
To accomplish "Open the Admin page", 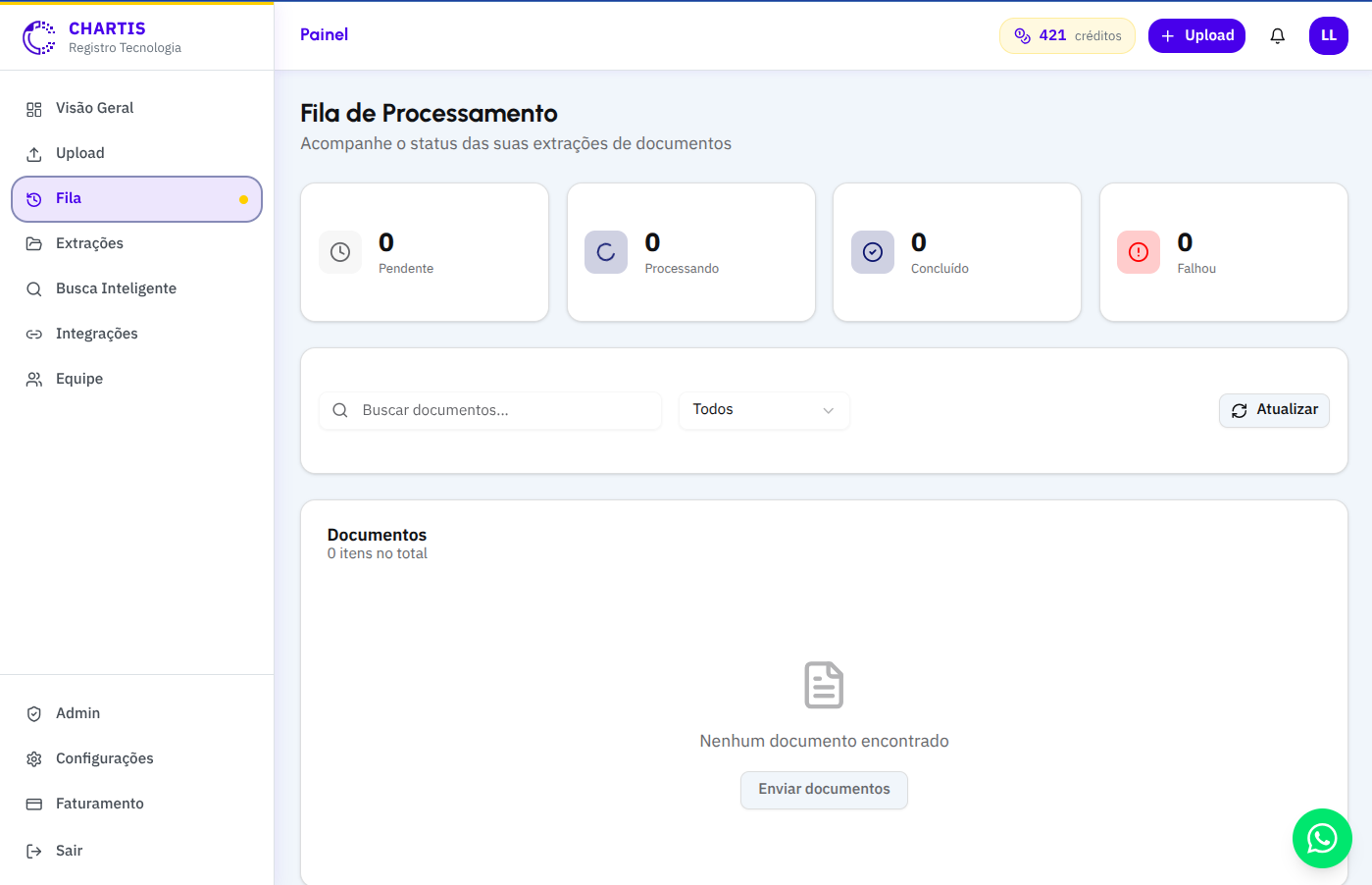I will [136, 713].
